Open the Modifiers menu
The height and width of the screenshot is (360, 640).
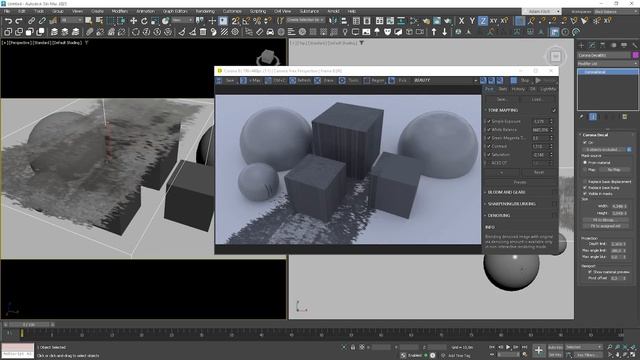(x=120, y=11)
